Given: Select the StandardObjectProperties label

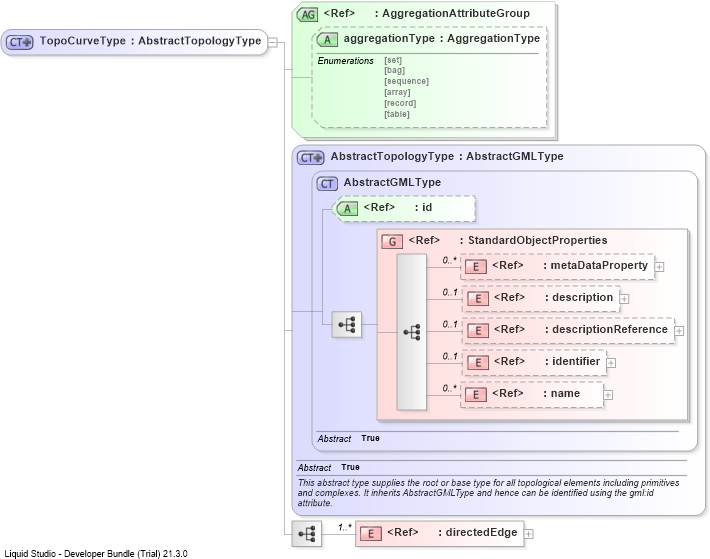Looking at the screenshot, I should tap(537, 240).
